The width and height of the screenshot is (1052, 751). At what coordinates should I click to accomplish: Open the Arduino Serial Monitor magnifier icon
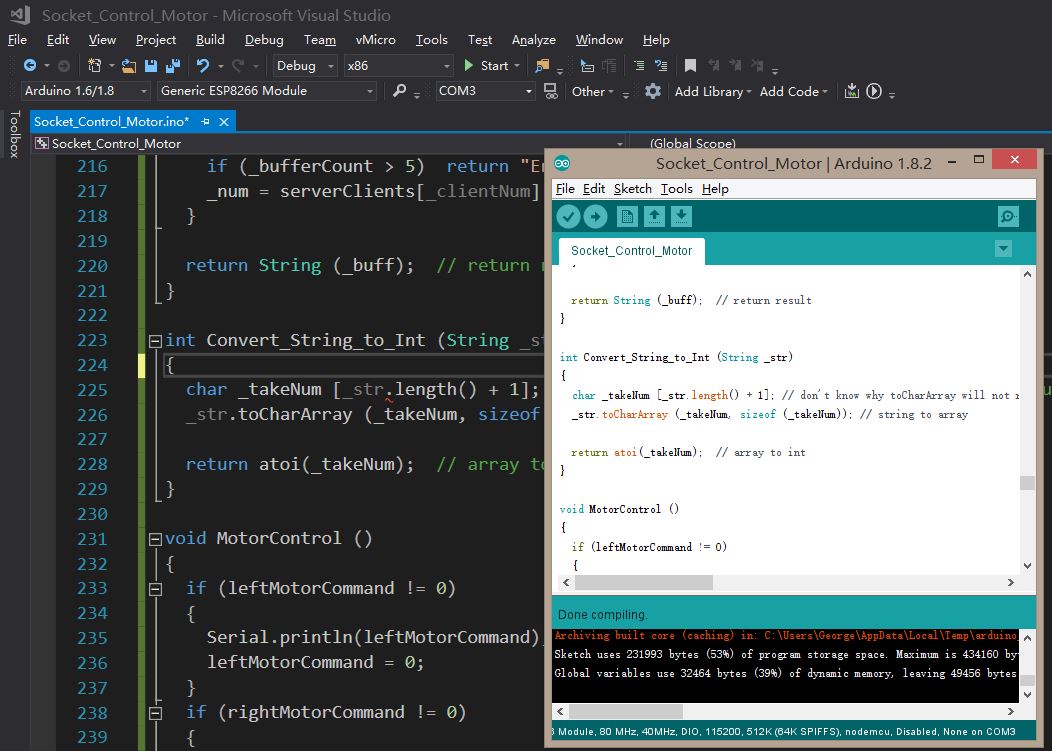coord(1008,217)
